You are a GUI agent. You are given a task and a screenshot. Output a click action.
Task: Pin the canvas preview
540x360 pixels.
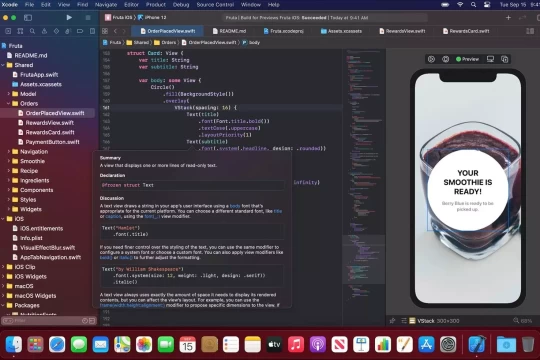tap(392, 321)
